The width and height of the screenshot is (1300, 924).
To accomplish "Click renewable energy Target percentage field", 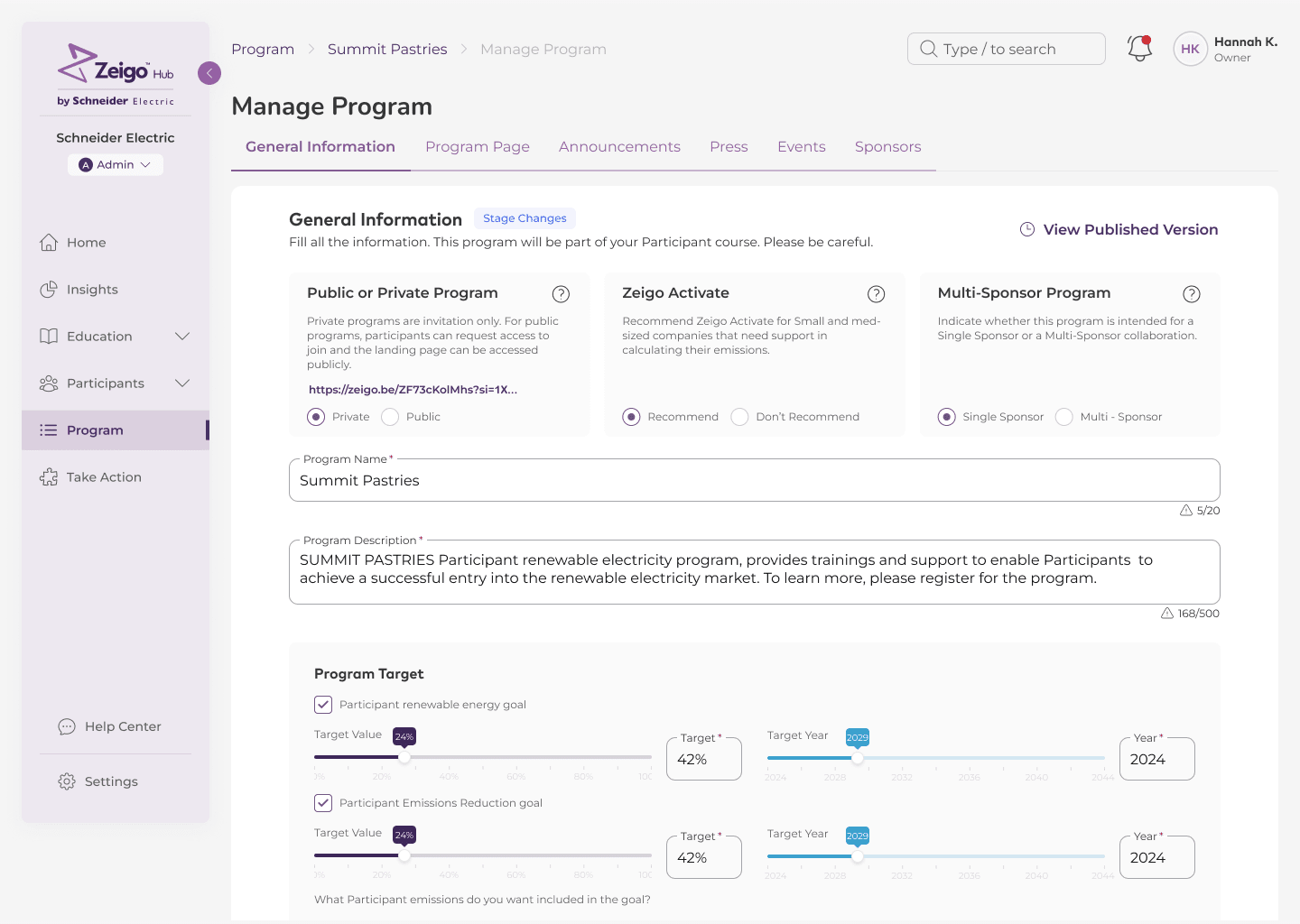I will (704, 759).
